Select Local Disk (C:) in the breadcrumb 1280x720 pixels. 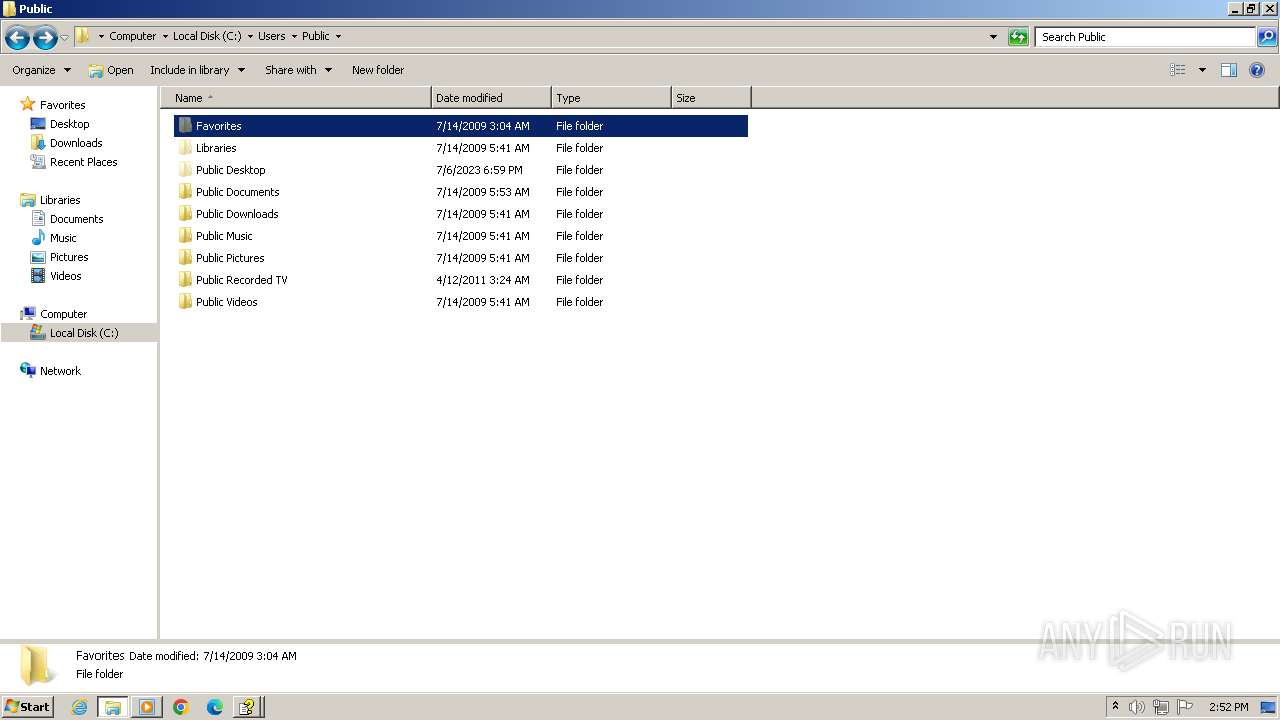(x=207, y=36)
